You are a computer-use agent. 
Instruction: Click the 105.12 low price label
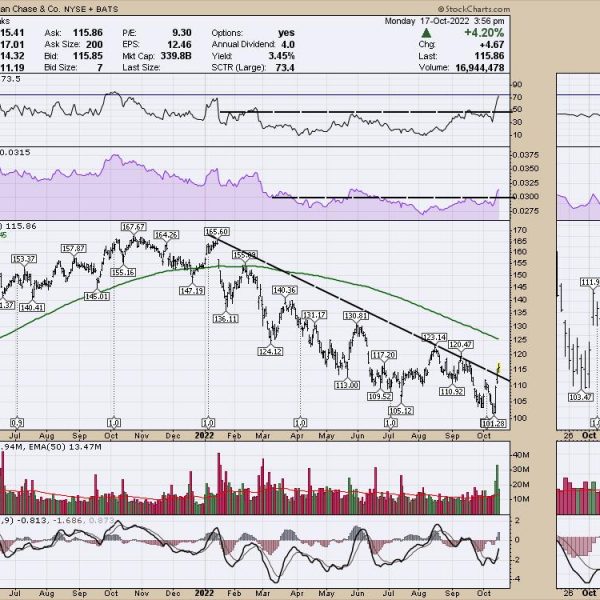coord(401,411)
